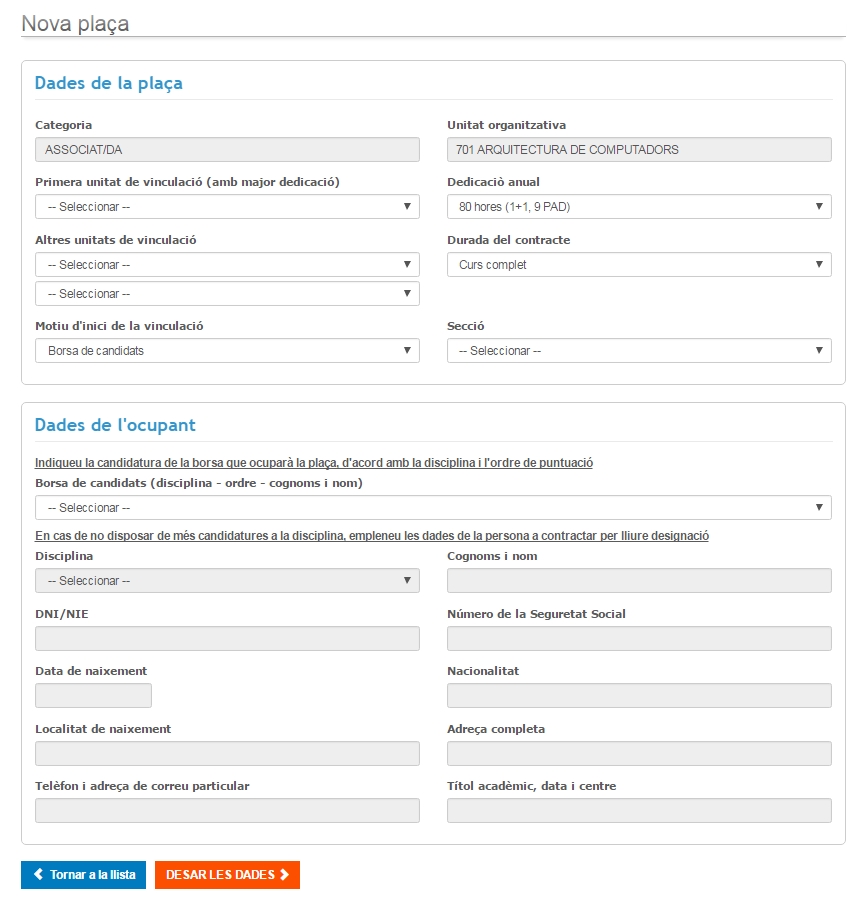Image resolution: width=866 pixels, height=898 pixels.
Task: Click 'Títol acadèmic, data i centre' field
Action: pos(639,811)
